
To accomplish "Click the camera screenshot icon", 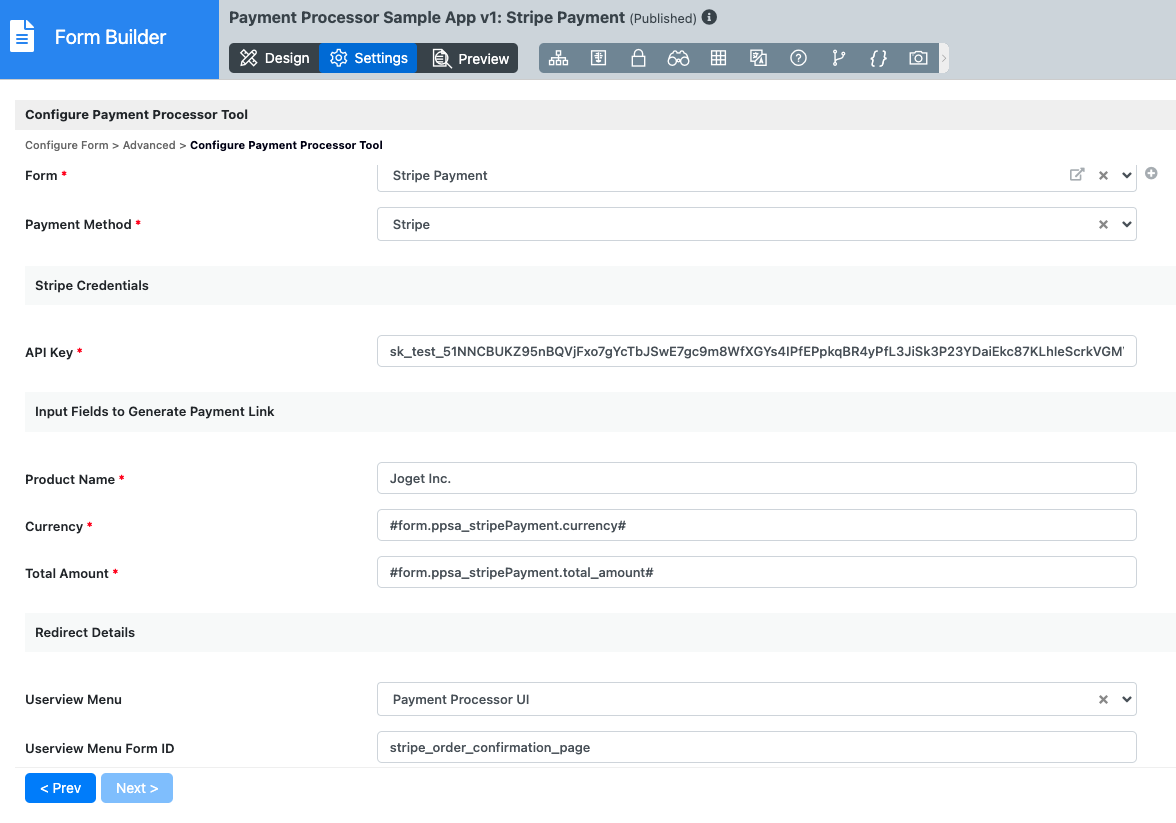I will pyautogui.click(x=918, y=58).
